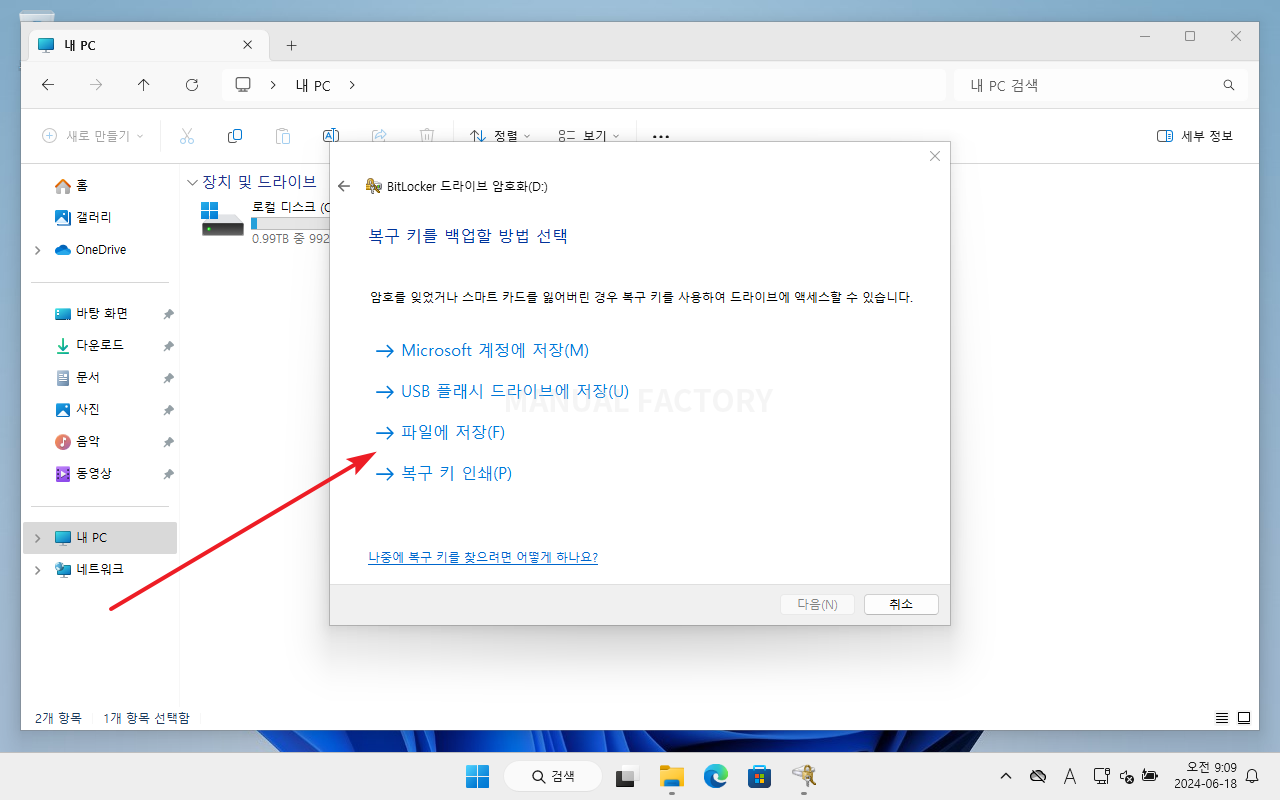Close the BitLocker dialog with X
The height and width of the screenshot is (800, 1280).
[935, 156]
